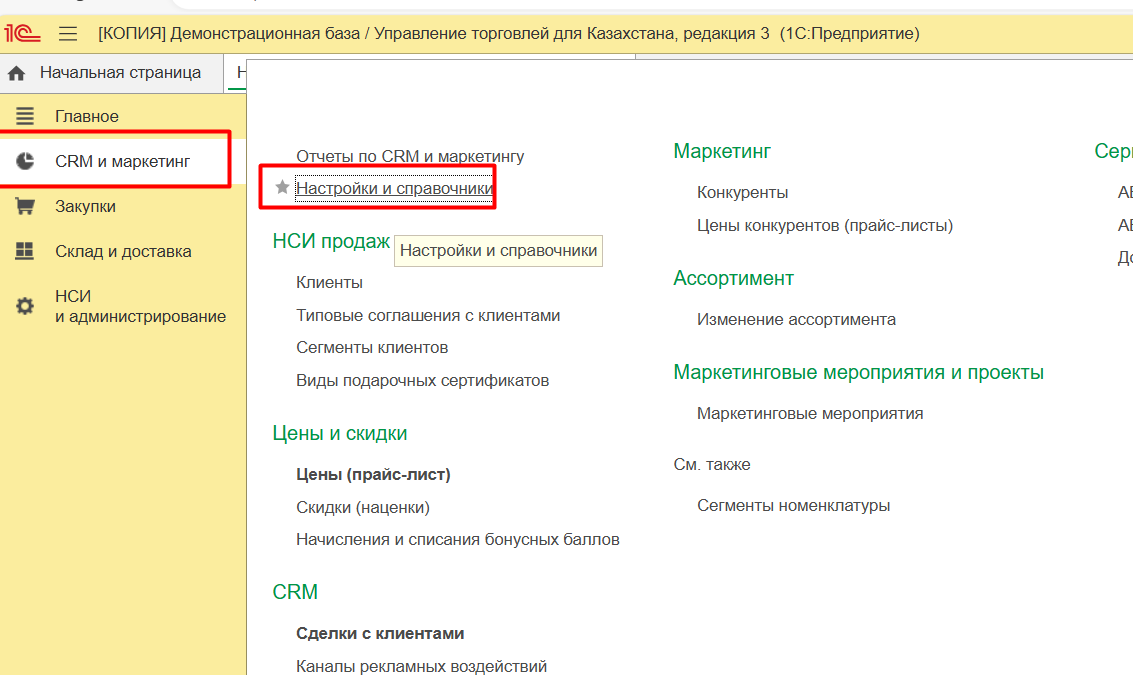Click the Склад и доставка grid icon
Viewport: 1133px width, 675px height.
pyautogui.click(x=25, y=252)
